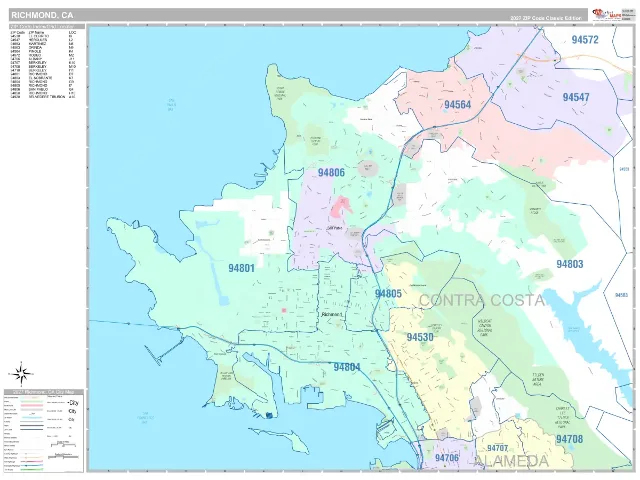640x480 pixels.
Task: Click the 94564 ZIP code label
Action: click(x=458, y=105)
